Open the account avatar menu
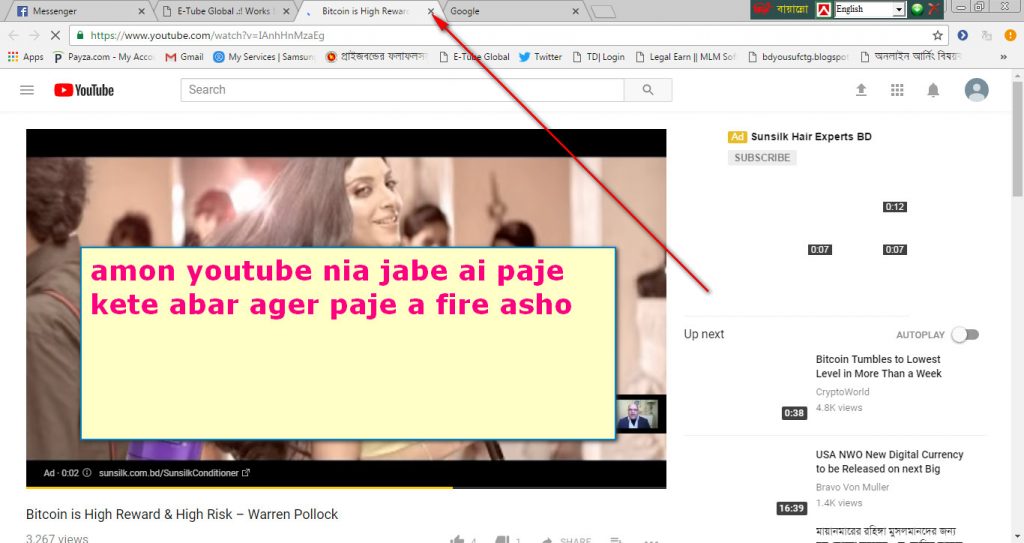The height and width of the screenshot is (543, 1024). pyautogui.click(x=976, y=90)
